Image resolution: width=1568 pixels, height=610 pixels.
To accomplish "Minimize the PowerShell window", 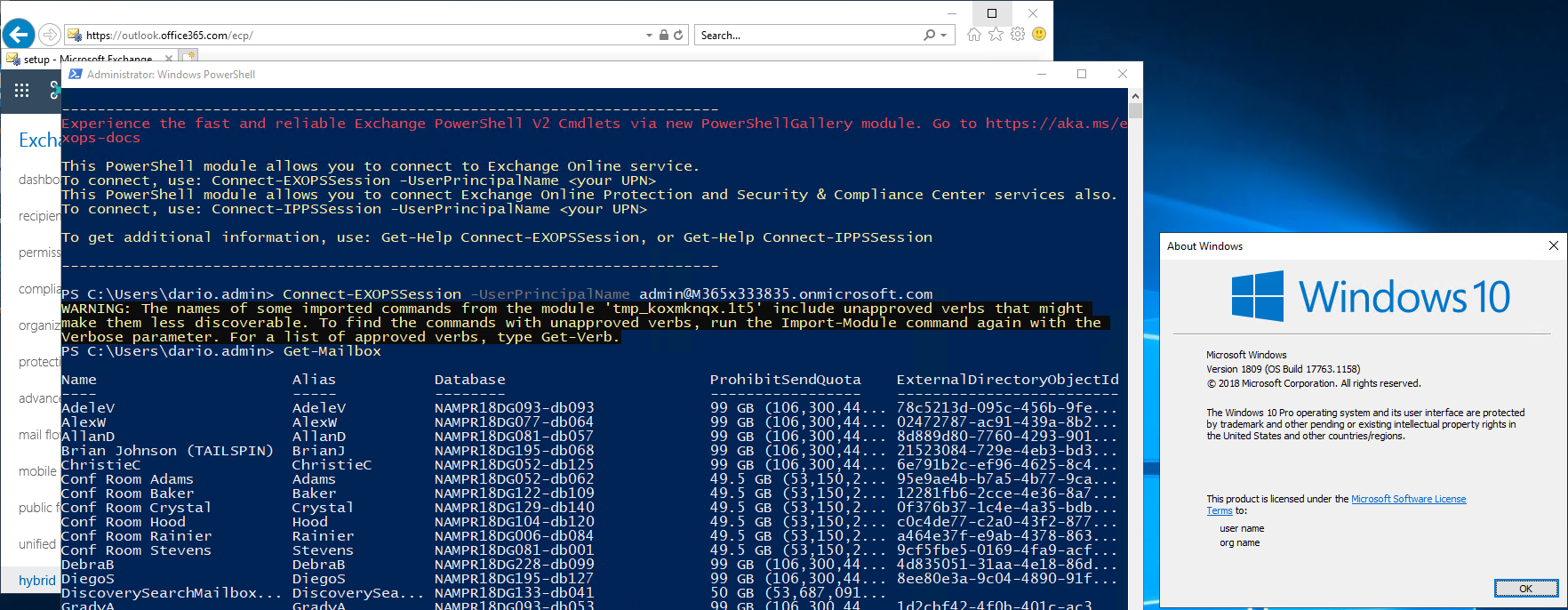I will pos(1042,74).
